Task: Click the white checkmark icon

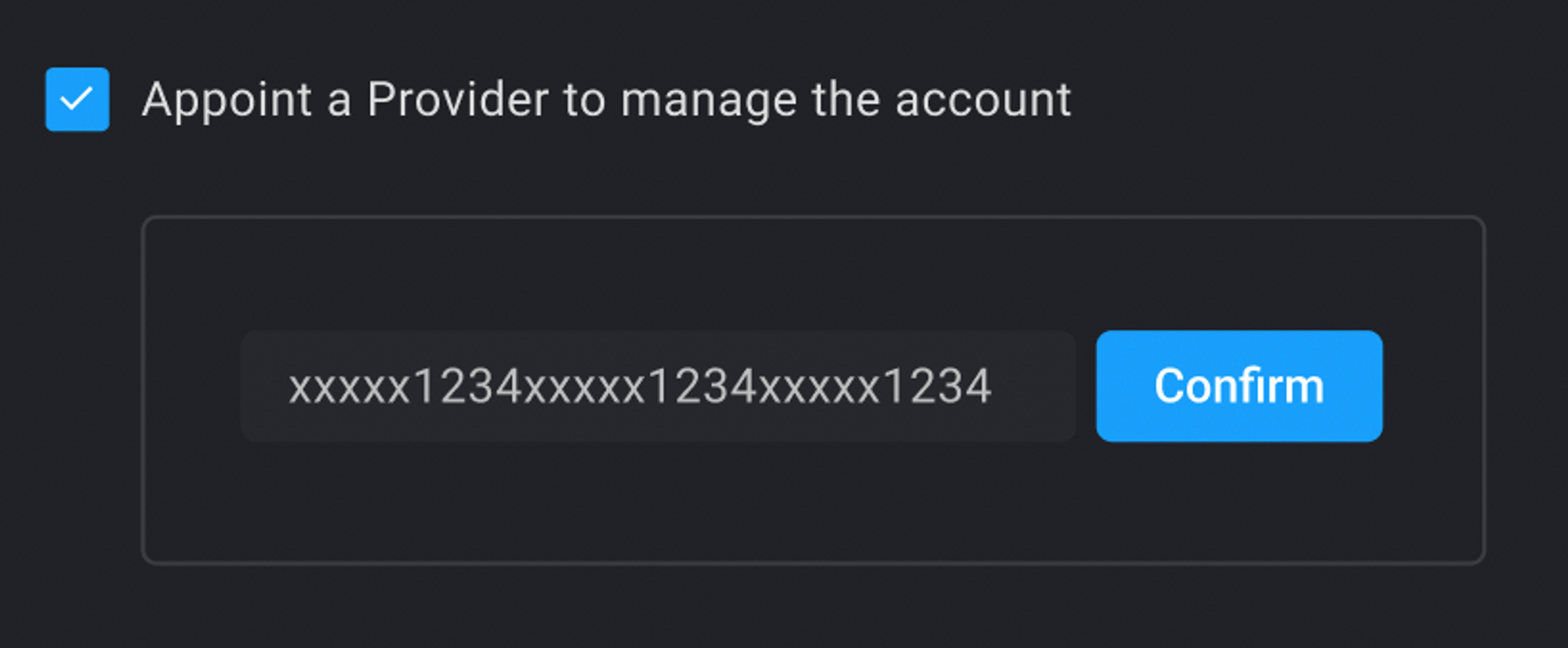Action: coord(77,100)
